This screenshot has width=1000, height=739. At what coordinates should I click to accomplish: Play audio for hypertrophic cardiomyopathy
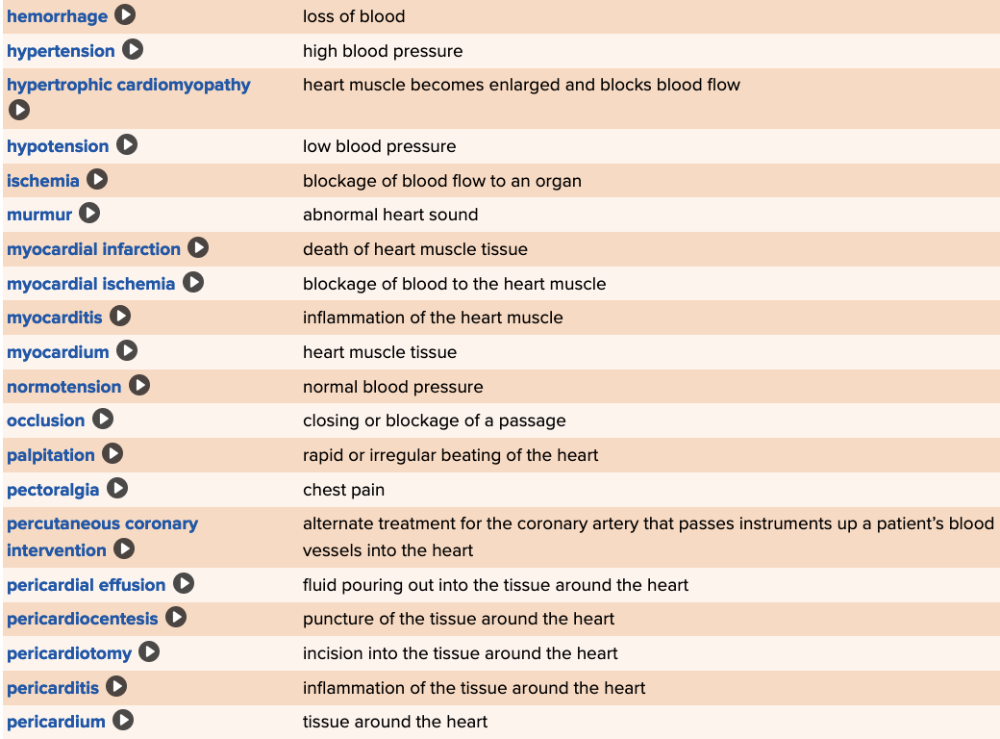(18, 110)
